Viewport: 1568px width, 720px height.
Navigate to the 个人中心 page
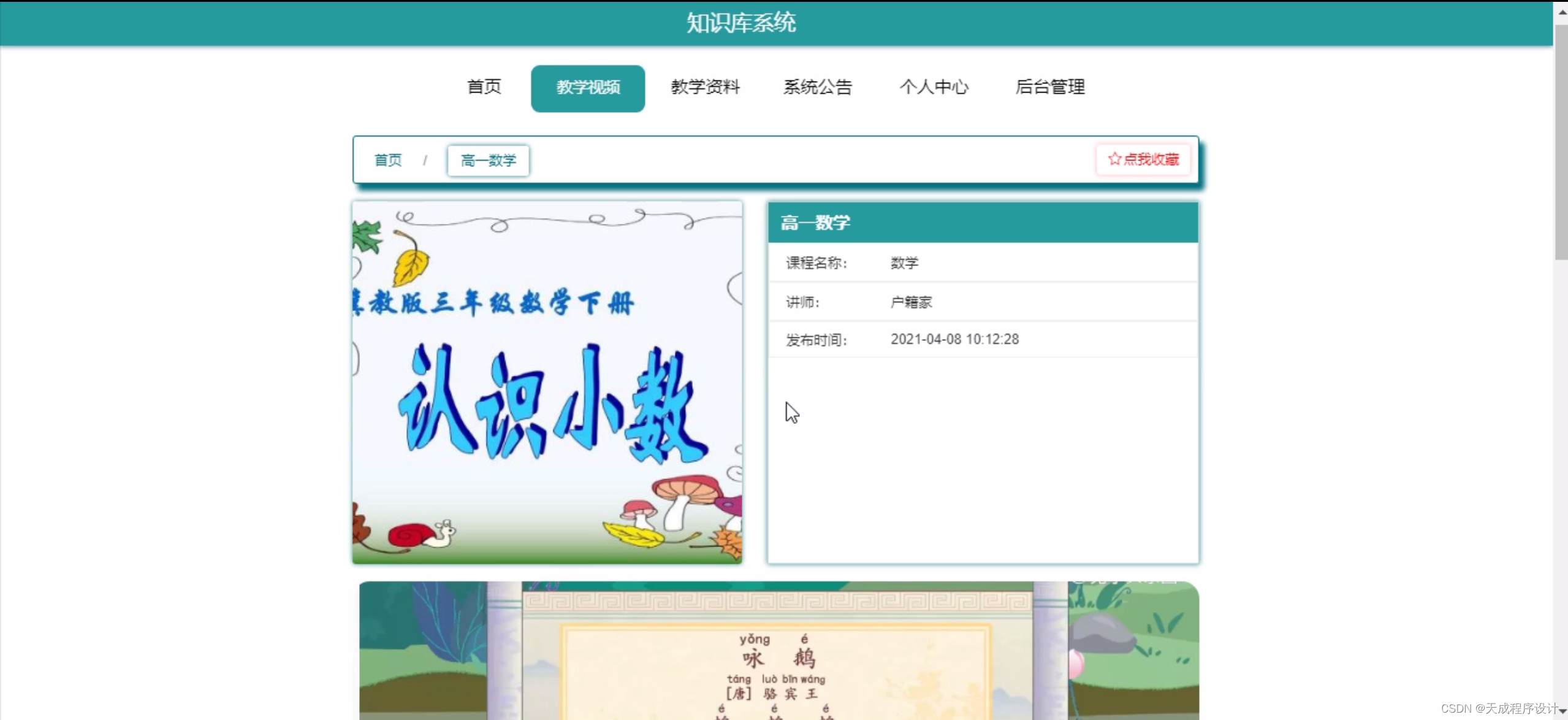[933, 87]
